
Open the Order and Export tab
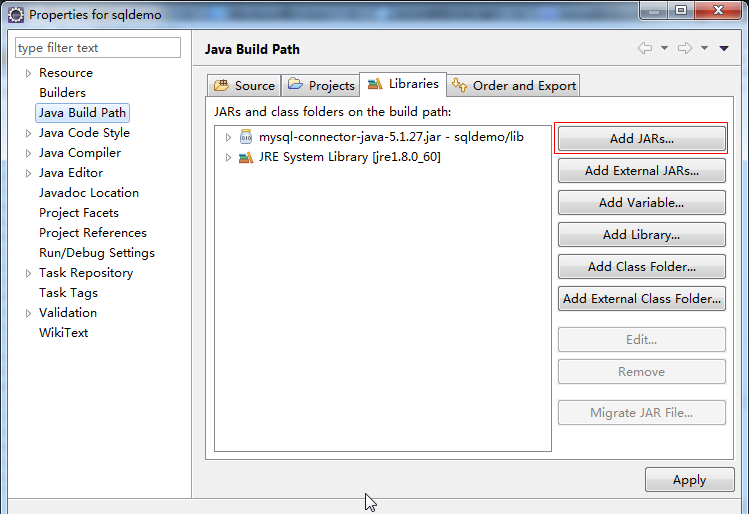click(514, 86)
